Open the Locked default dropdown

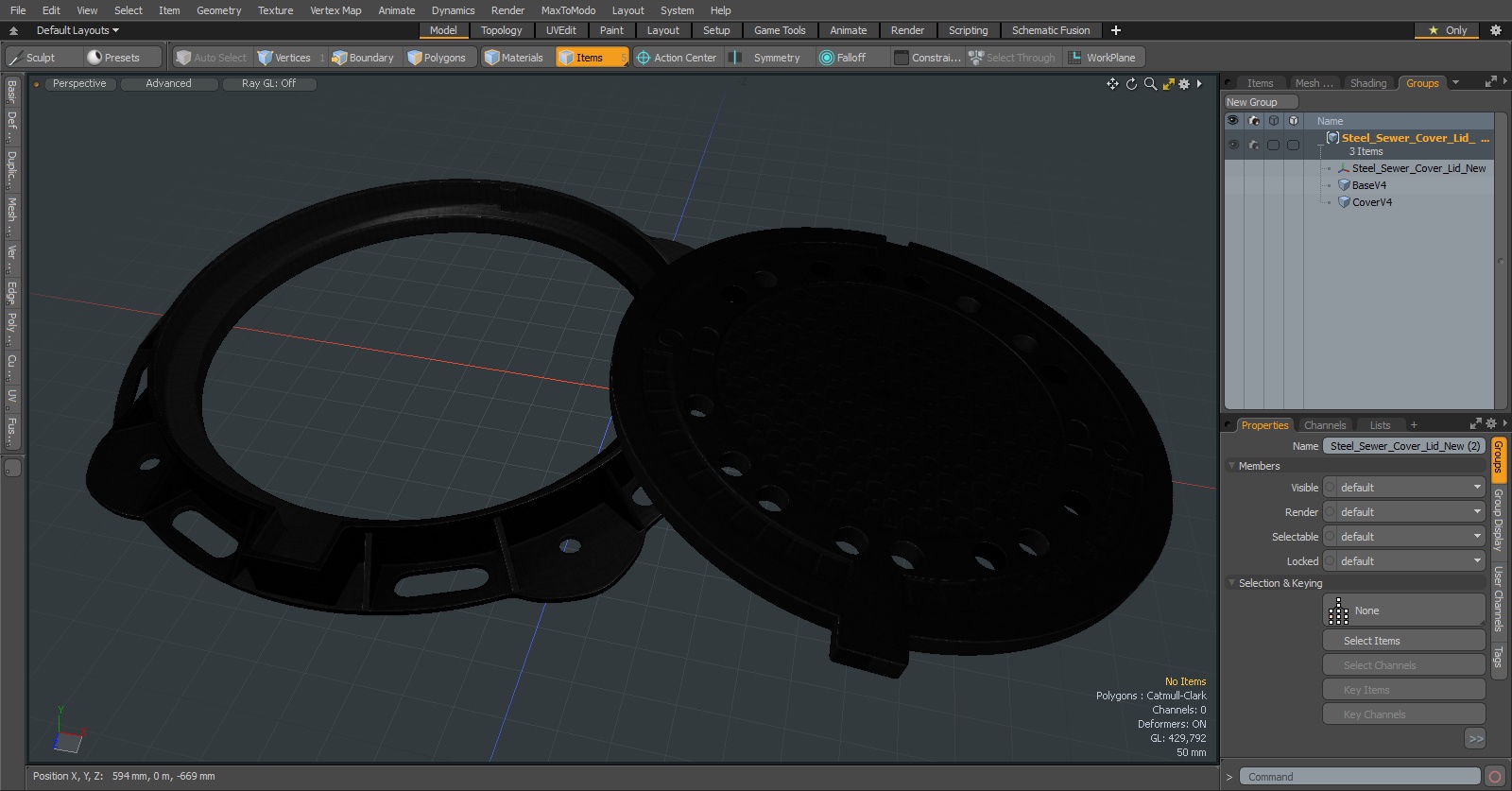pos(1403,561)
